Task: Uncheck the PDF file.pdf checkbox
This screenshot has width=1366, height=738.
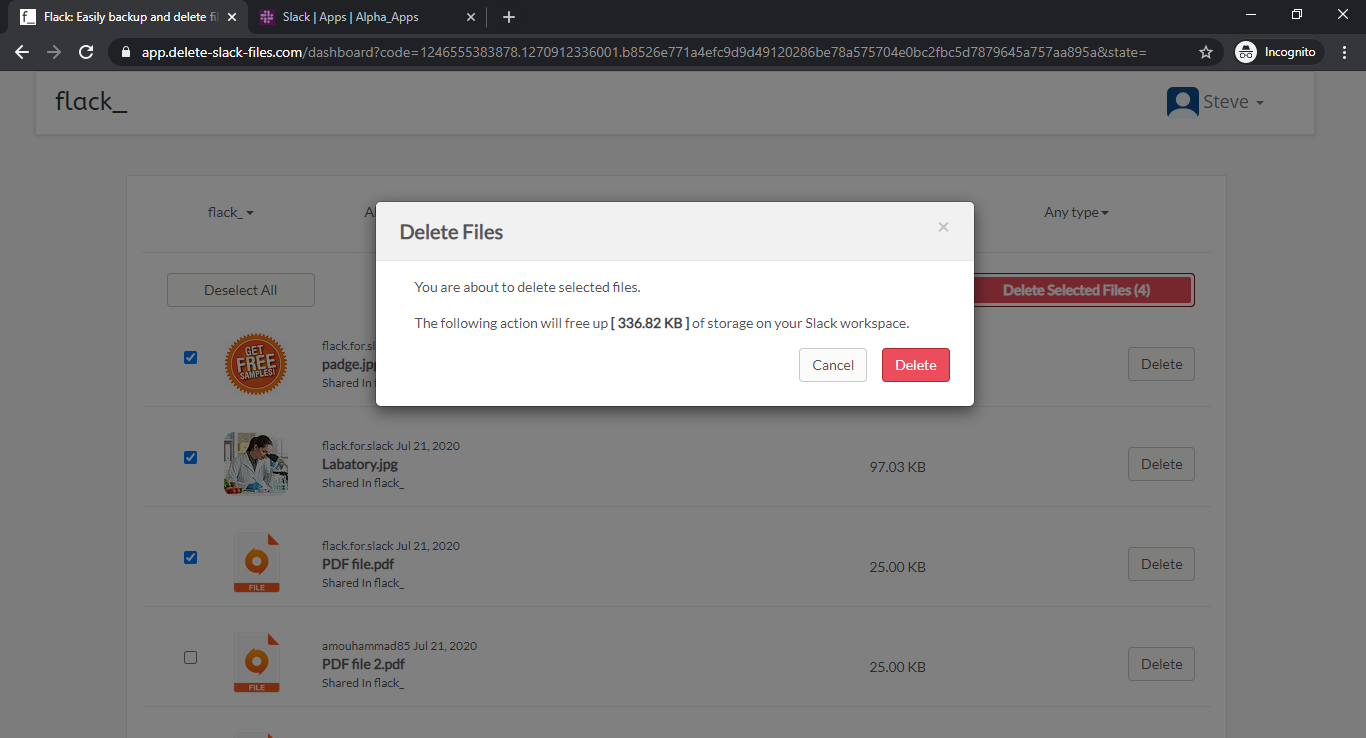Action: tap(191, 557)
